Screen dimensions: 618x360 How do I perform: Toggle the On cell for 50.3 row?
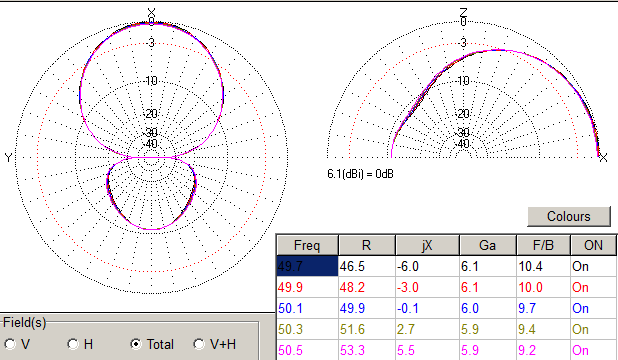pos(593,329)
